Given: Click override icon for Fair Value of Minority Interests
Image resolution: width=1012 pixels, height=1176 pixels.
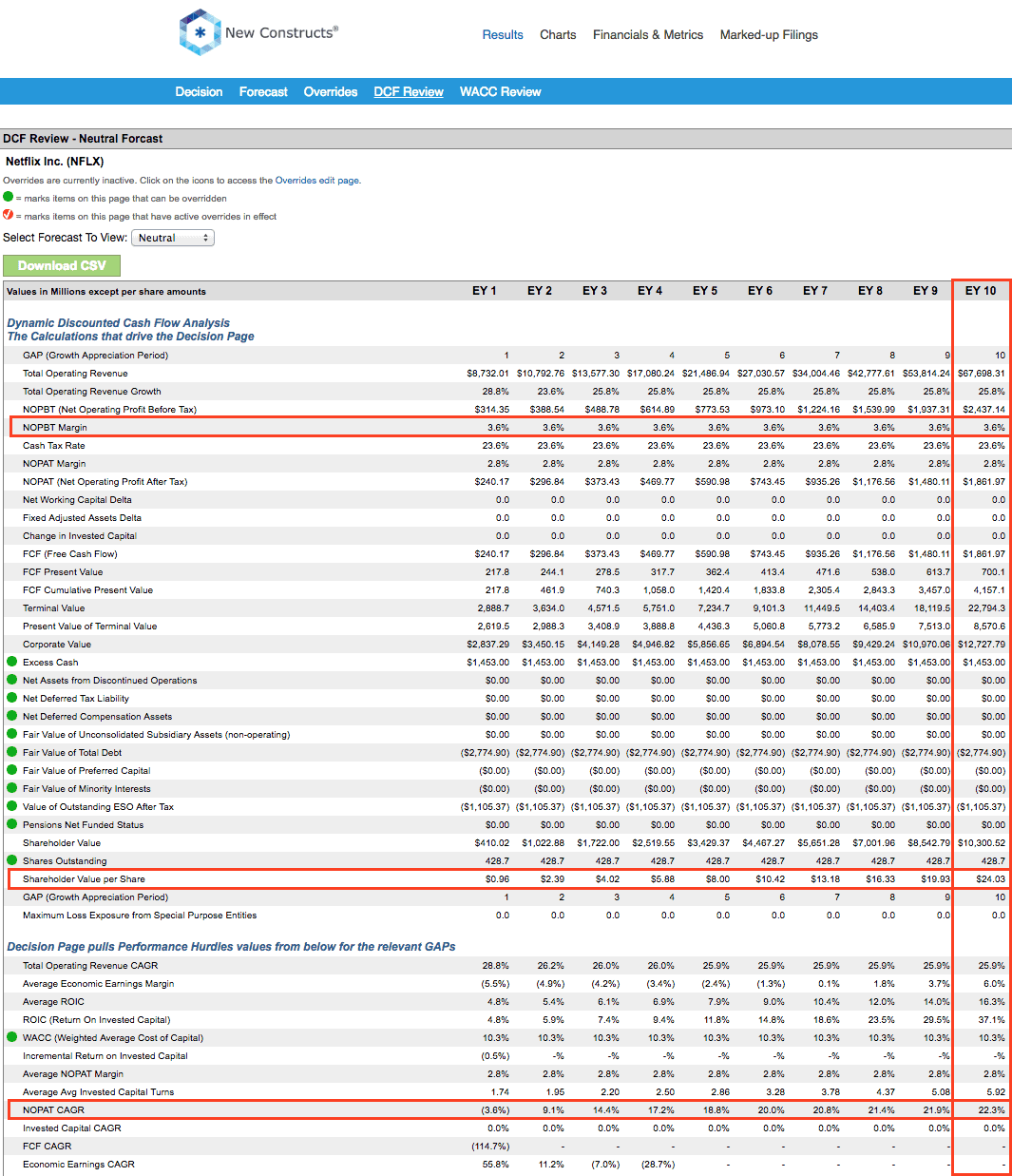Looking at the screenshot, I should tap(11, 788).
